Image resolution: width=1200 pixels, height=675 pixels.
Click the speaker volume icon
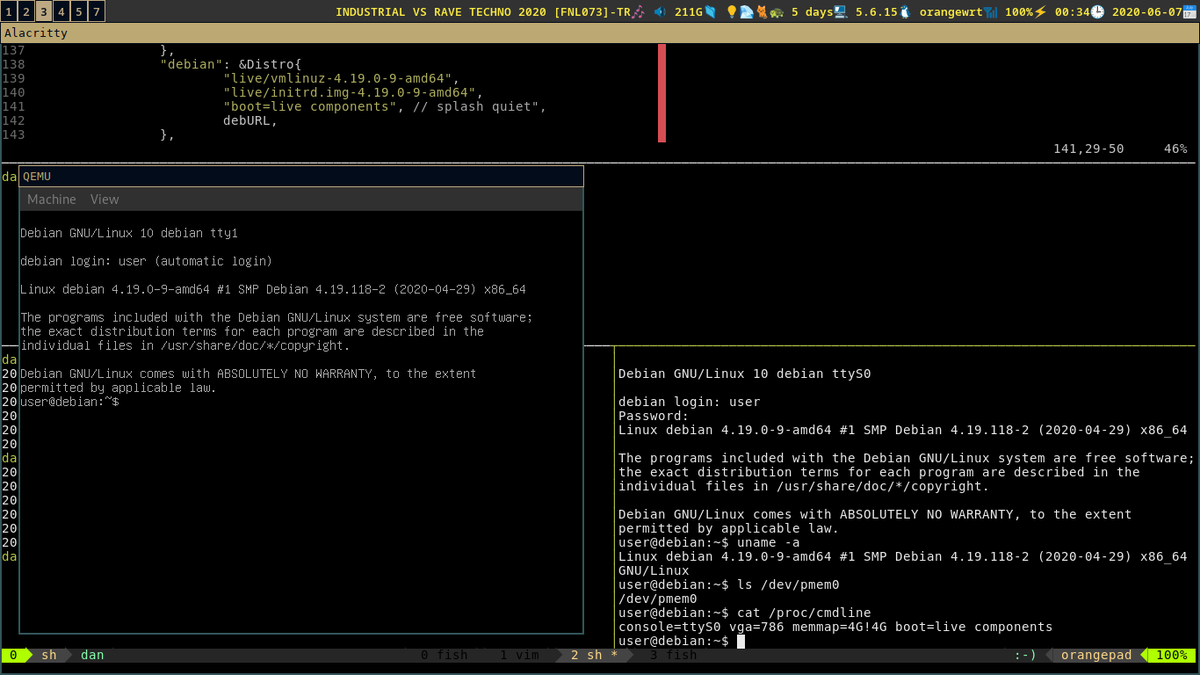click(660, 12)
